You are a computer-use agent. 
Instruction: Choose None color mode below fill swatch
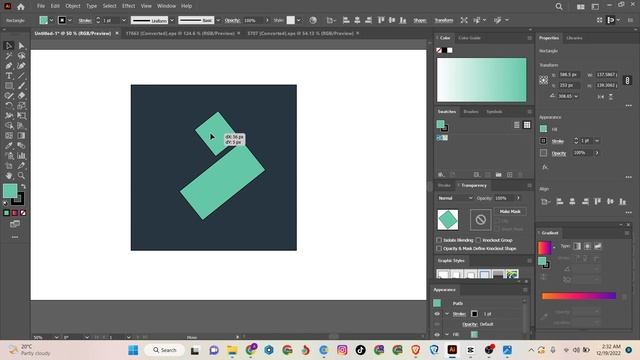(x=23, y=213)
